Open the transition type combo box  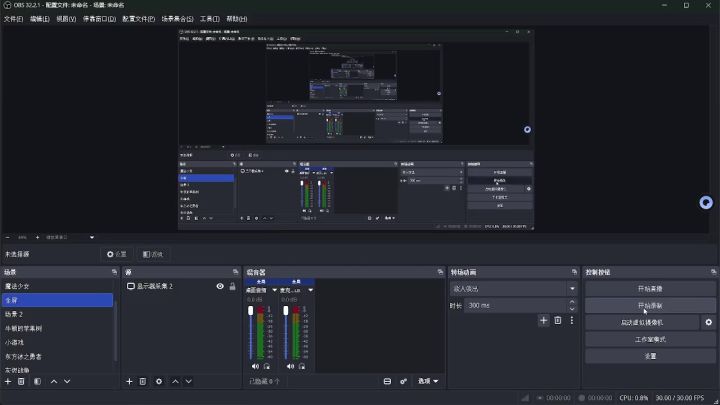tap(514, 289)
